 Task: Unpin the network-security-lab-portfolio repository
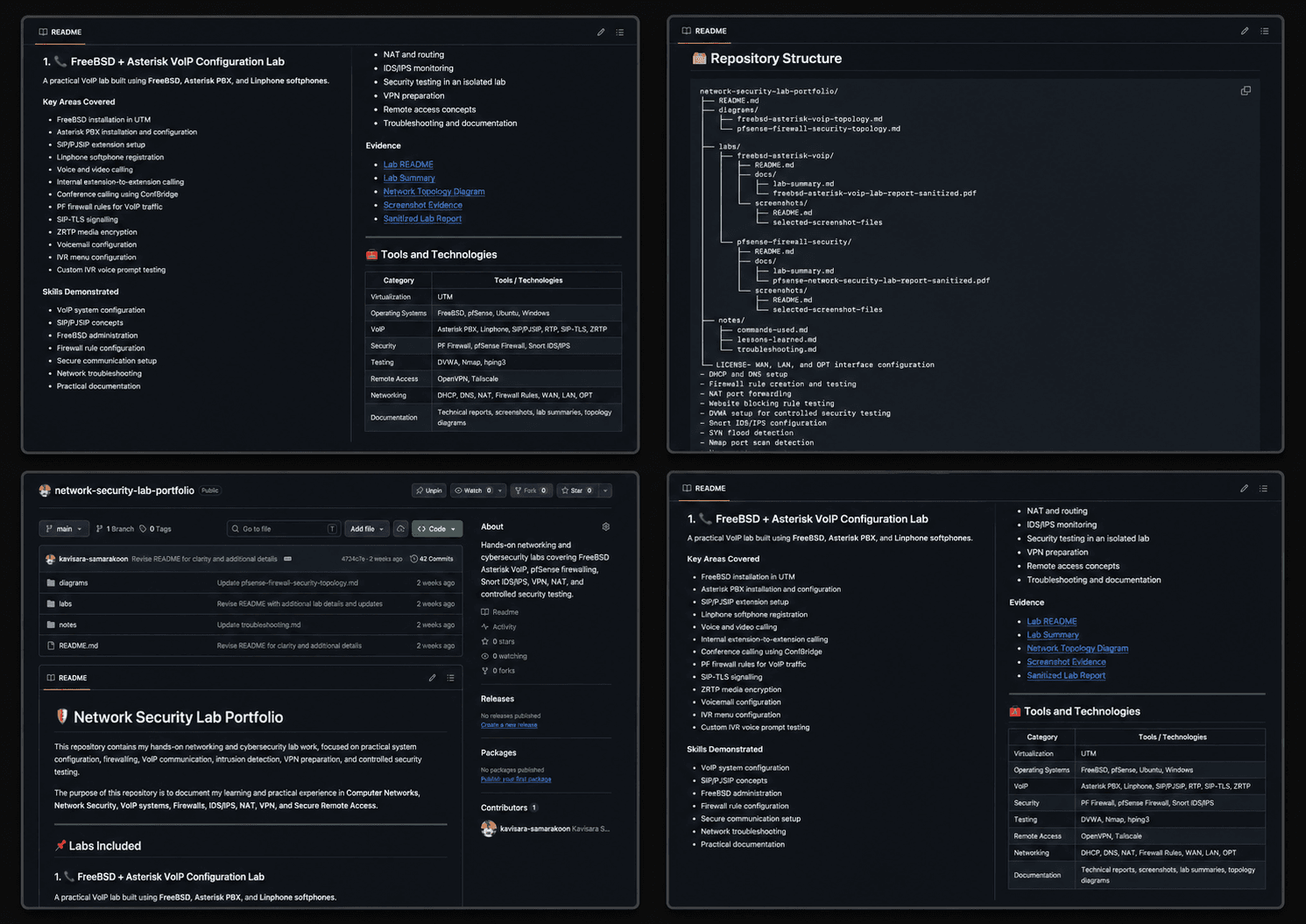click(429, 490)
